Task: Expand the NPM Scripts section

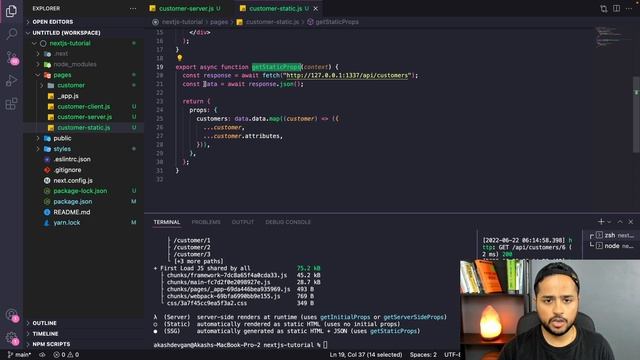Action: click(x=51, y=344)
